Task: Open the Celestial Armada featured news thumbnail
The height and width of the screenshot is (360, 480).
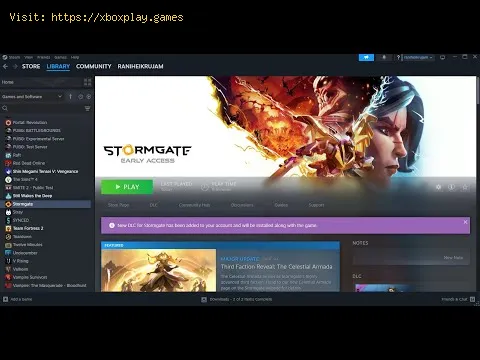Action: (159, 270)
